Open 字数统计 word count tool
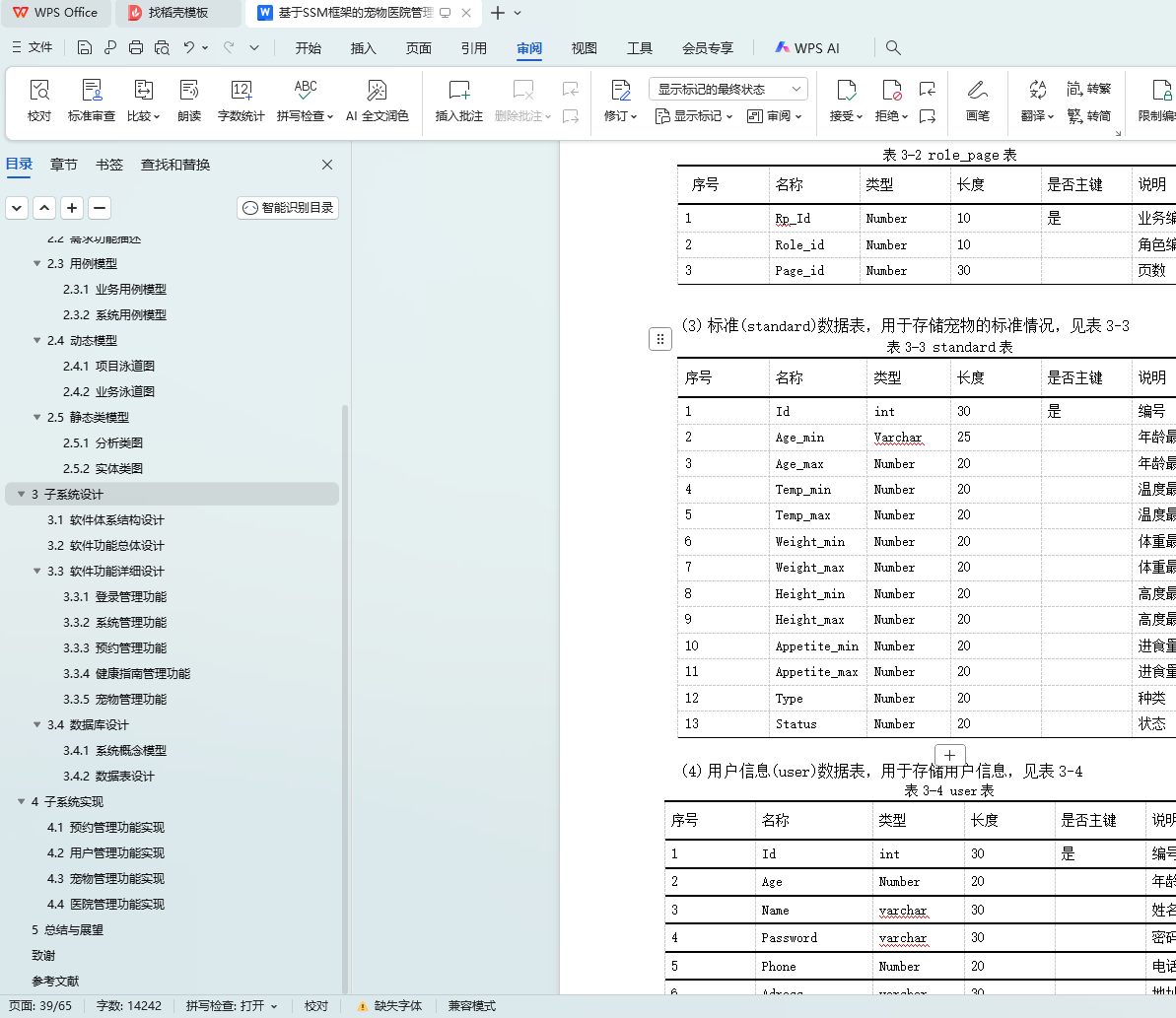Screen dimensions: 1176x1018 coord(241,101)
